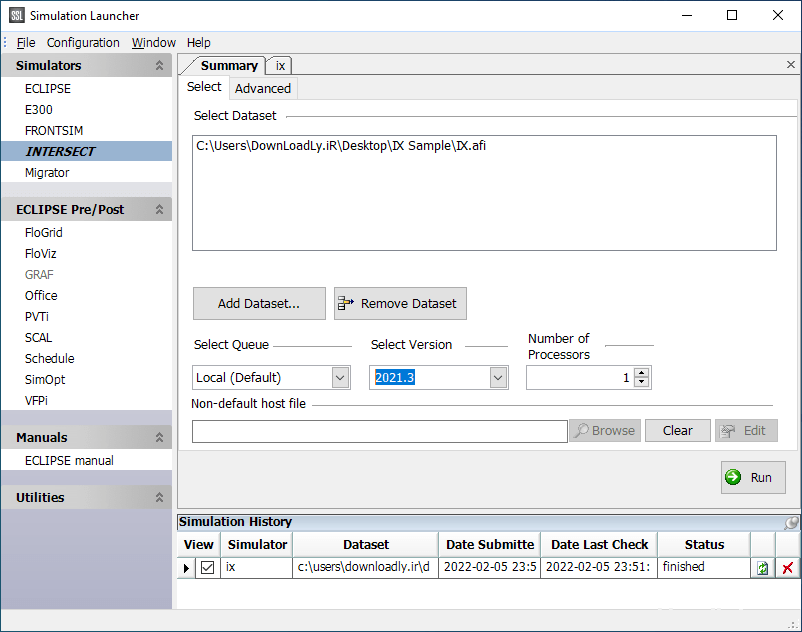Click the Simulator column header
This screenshot has width=802, height=632.
coord(257,545)
